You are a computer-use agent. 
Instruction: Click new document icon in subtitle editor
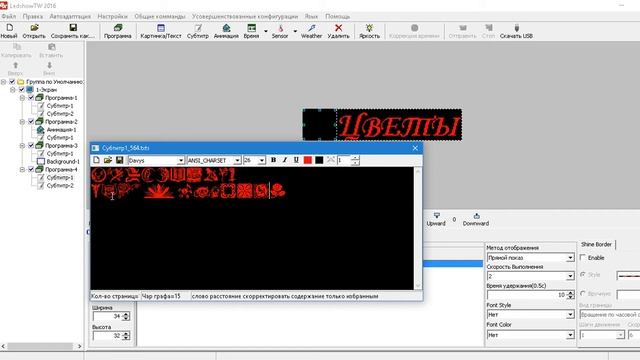[96, 160]
